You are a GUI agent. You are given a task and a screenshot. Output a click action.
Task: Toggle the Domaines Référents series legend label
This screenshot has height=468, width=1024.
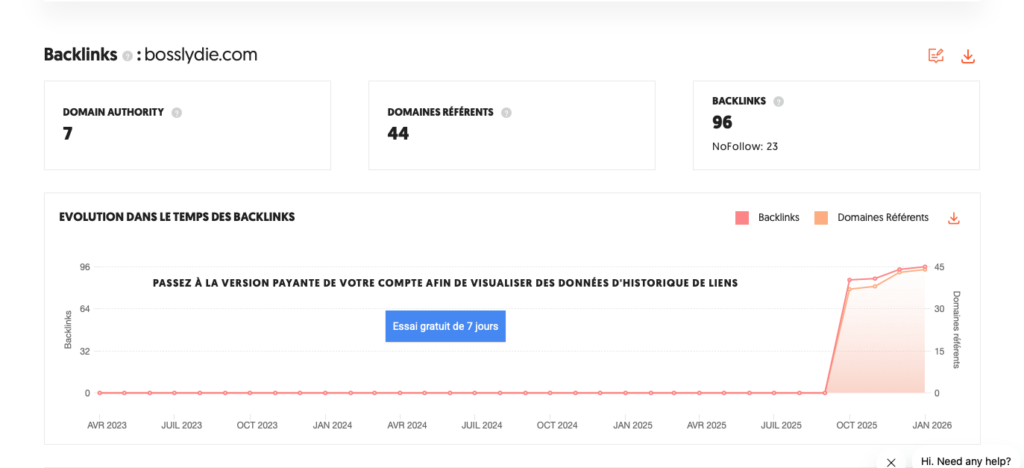click(882, 218)
